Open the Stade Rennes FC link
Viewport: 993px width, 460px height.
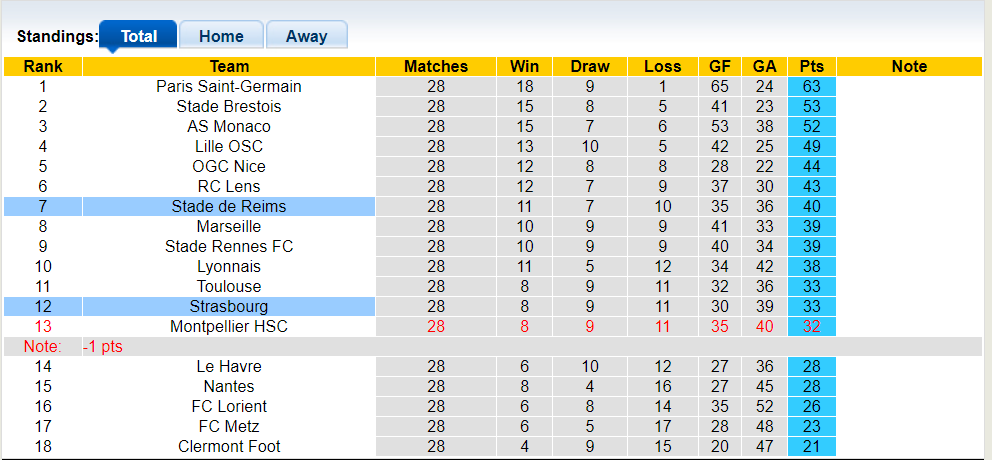(229, 247)
